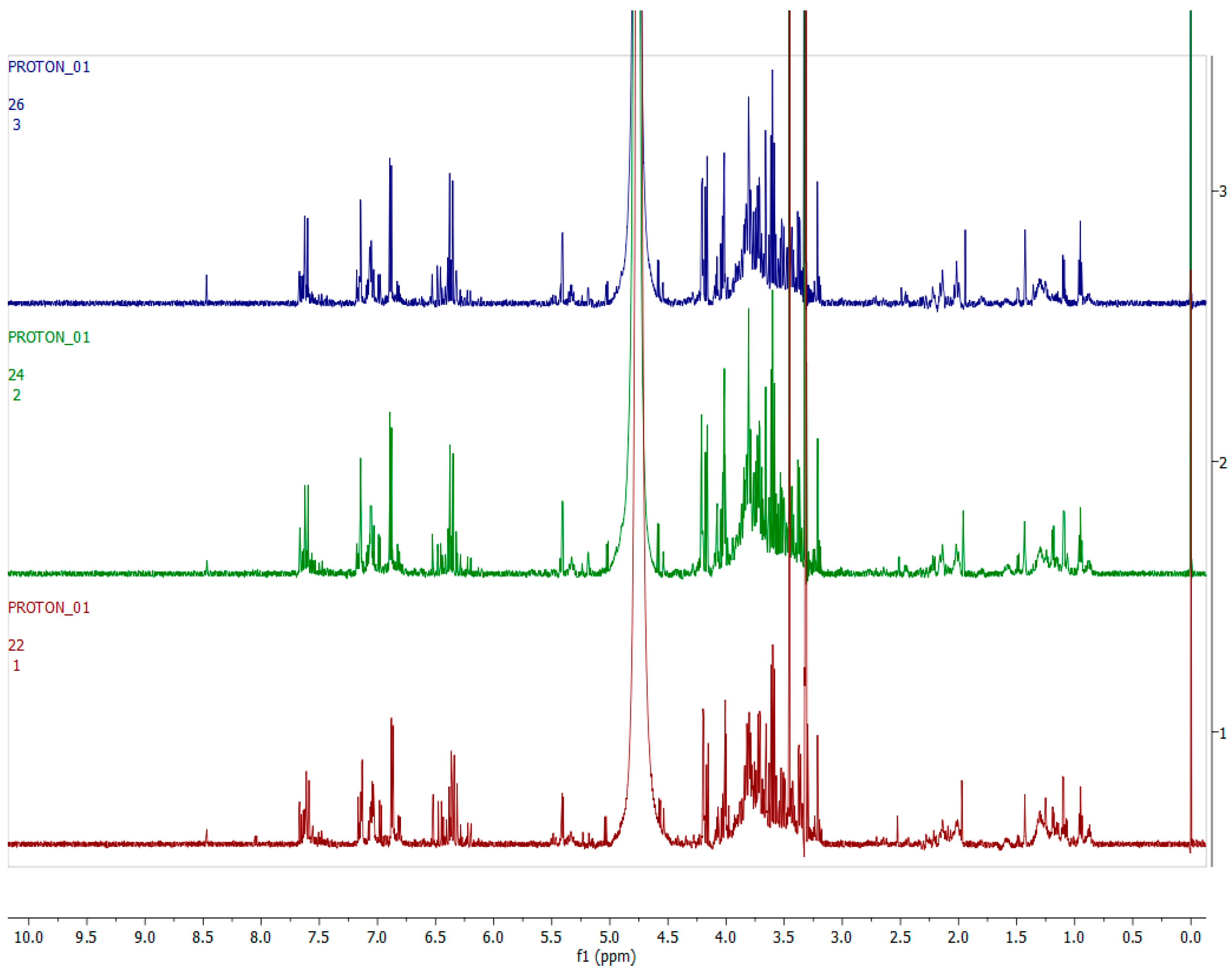Click the f1 (ppm) axis title
This screenshot has width=1232, height=971.
point(606,957)
